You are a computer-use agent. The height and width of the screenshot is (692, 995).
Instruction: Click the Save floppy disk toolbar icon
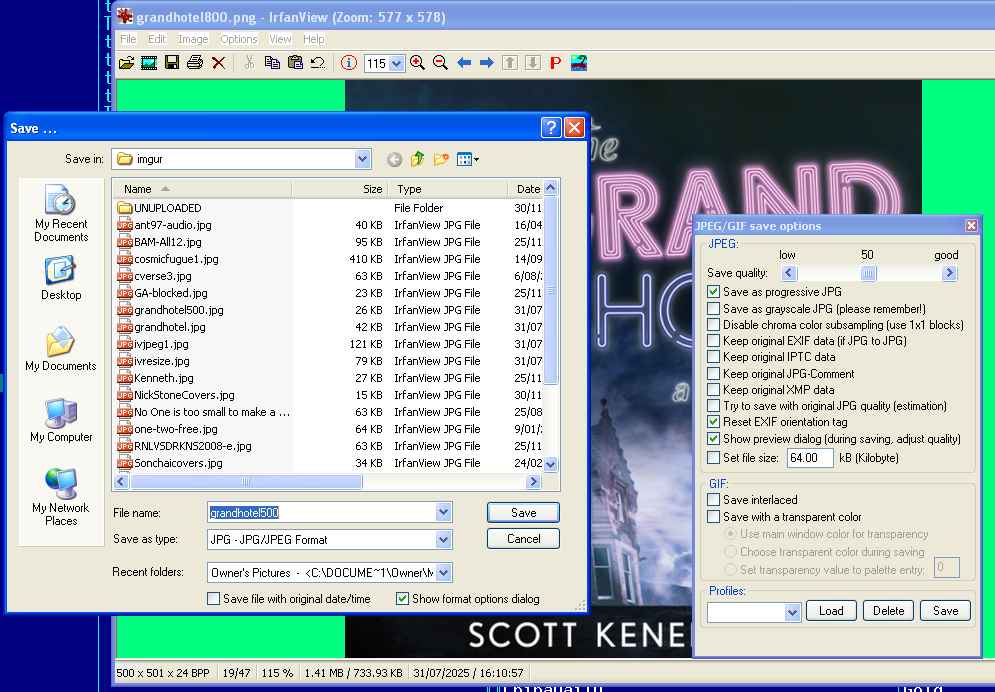click(171, 63)
